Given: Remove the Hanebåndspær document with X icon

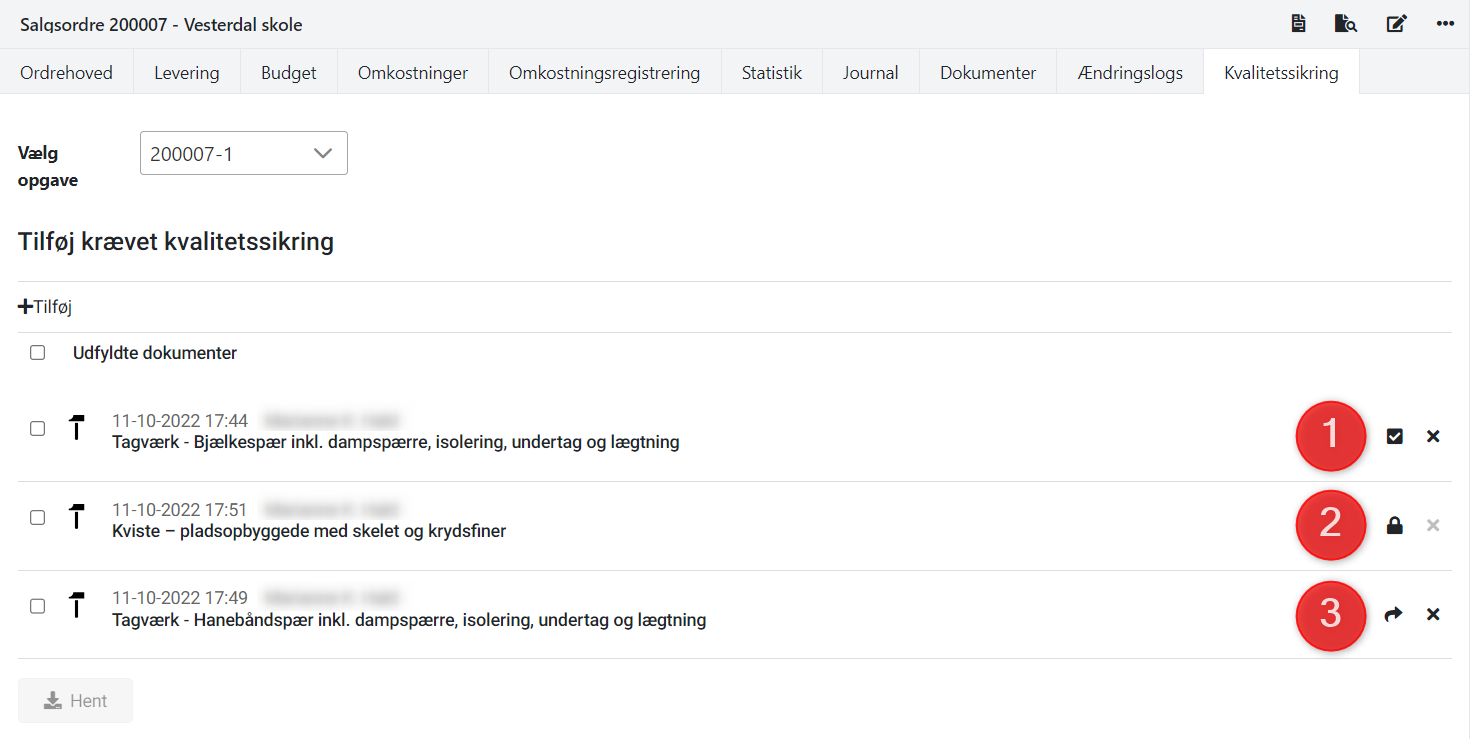Looking at the screenshot, I should tap(1433, 614).
